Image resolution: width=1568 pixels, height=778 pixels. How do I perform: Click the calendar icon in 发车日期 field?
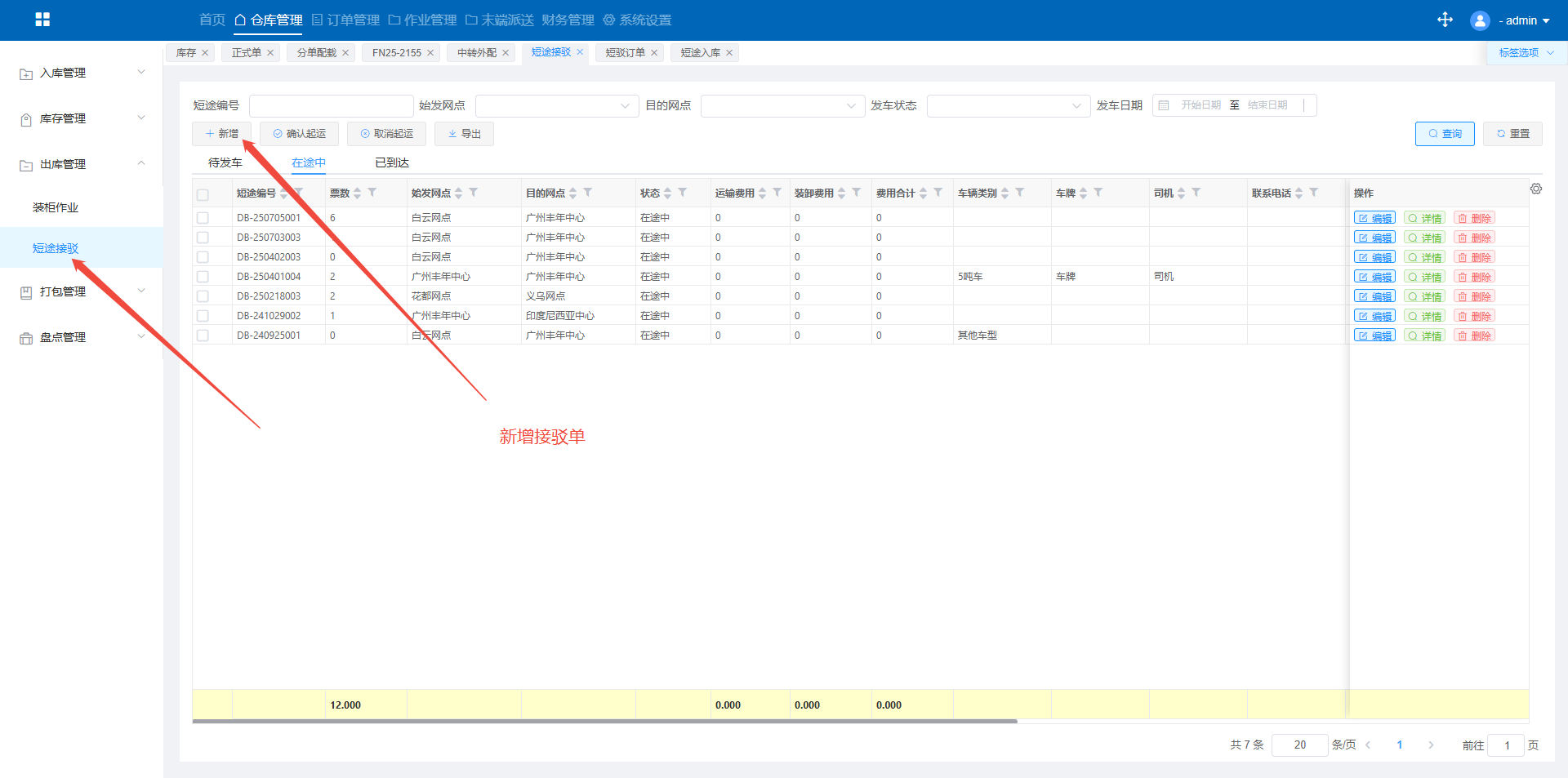tap(1164, 105)
